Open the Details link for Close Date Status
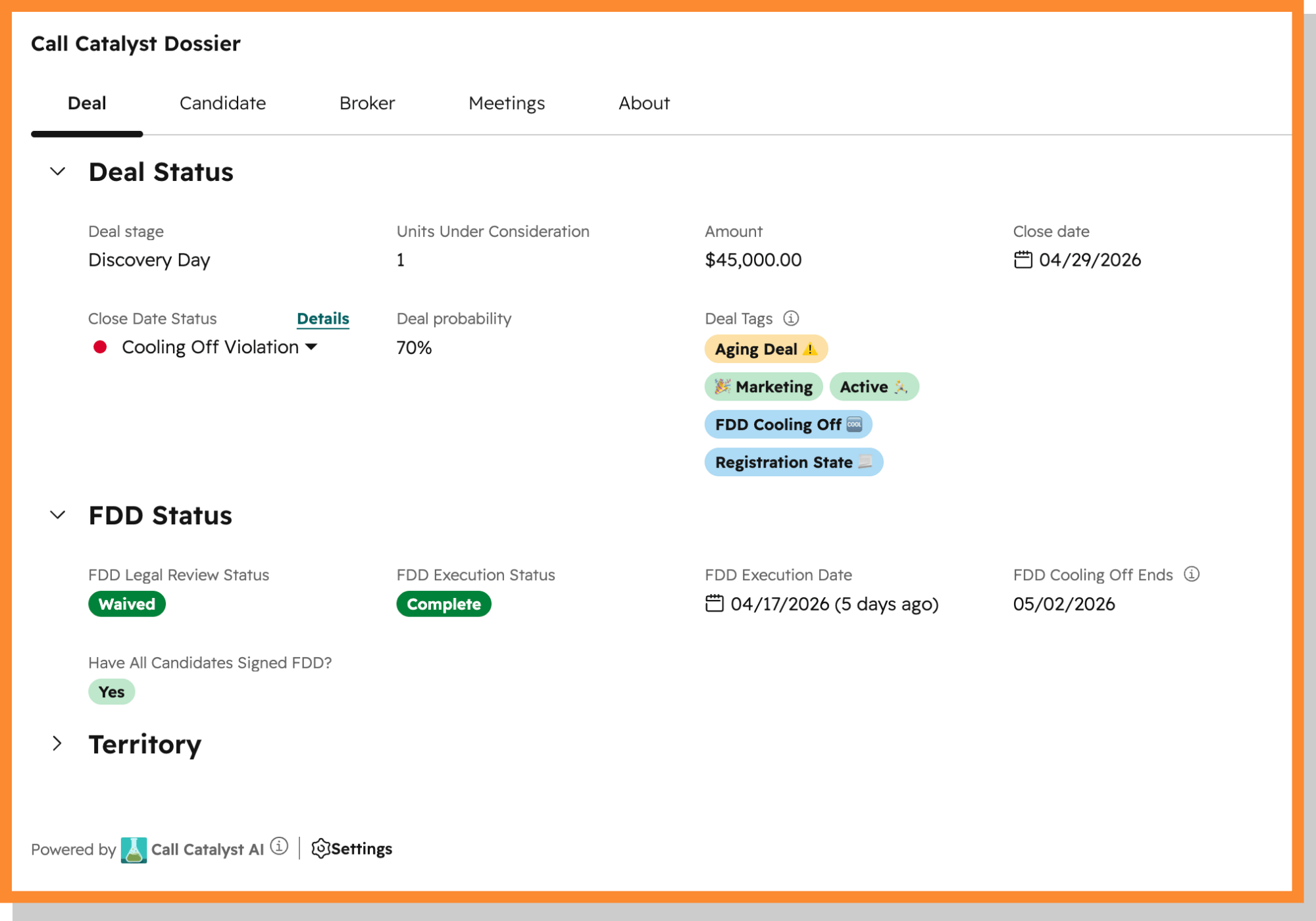 322,318
